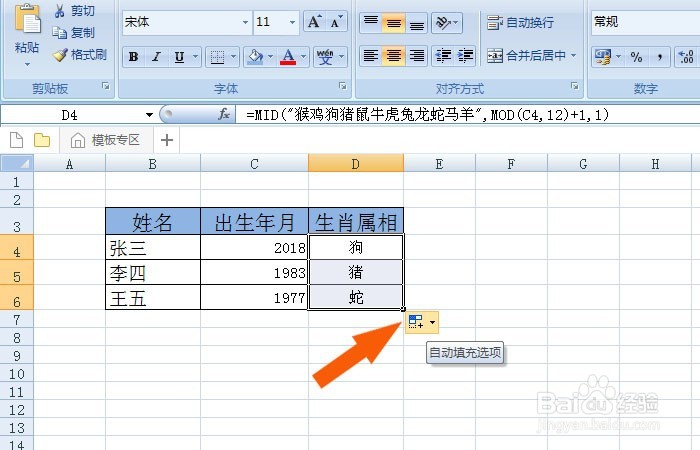Open font group dialog launcher
Image resolution: width=700 pixels, height=450 pixels.
coord(342,86)
